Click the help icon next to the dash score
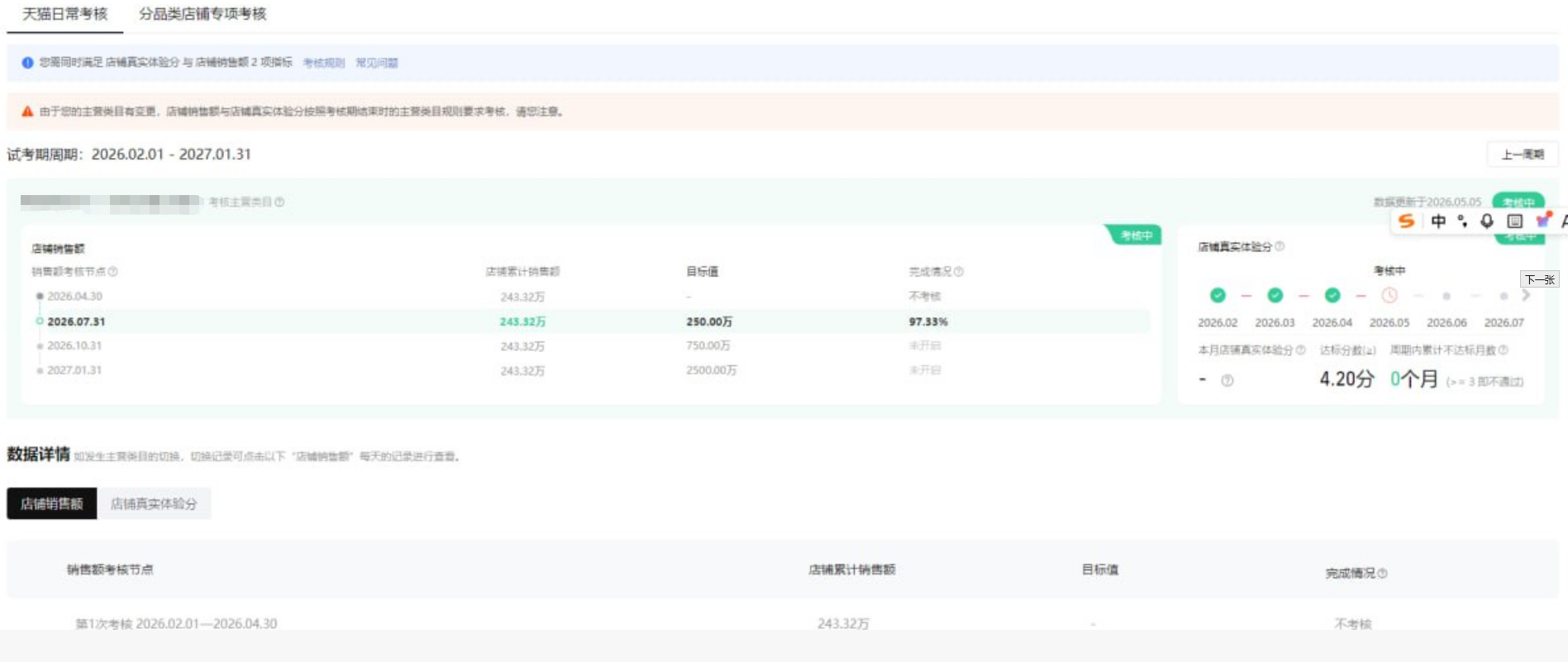Viewport: 1568px width, 662px height. 1227,381
